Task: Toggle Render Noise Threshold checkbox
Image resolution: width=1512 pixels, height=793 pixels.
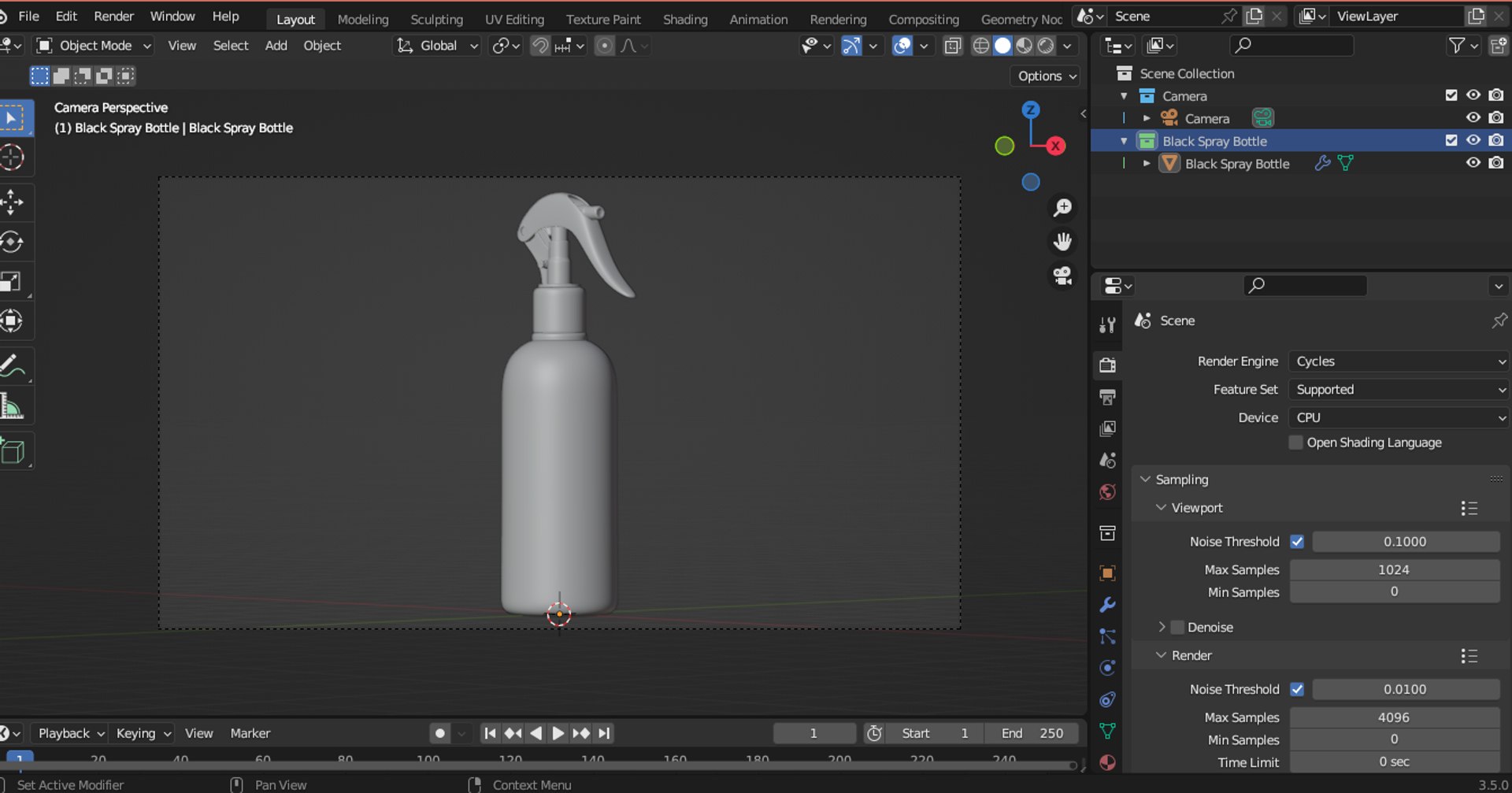Action: click(1297, 689)
